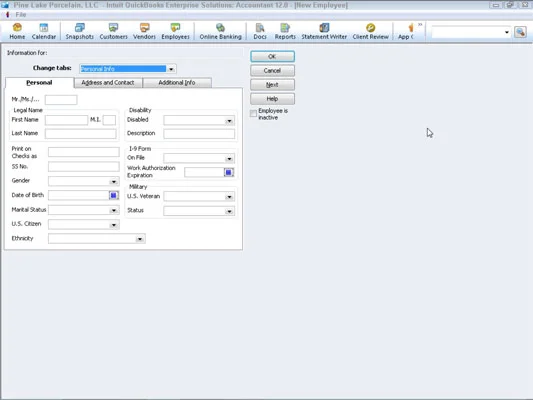Screen dimensions: 533x400
Task: Open the Home icon in the toolbar
Action: coord(17,31)
